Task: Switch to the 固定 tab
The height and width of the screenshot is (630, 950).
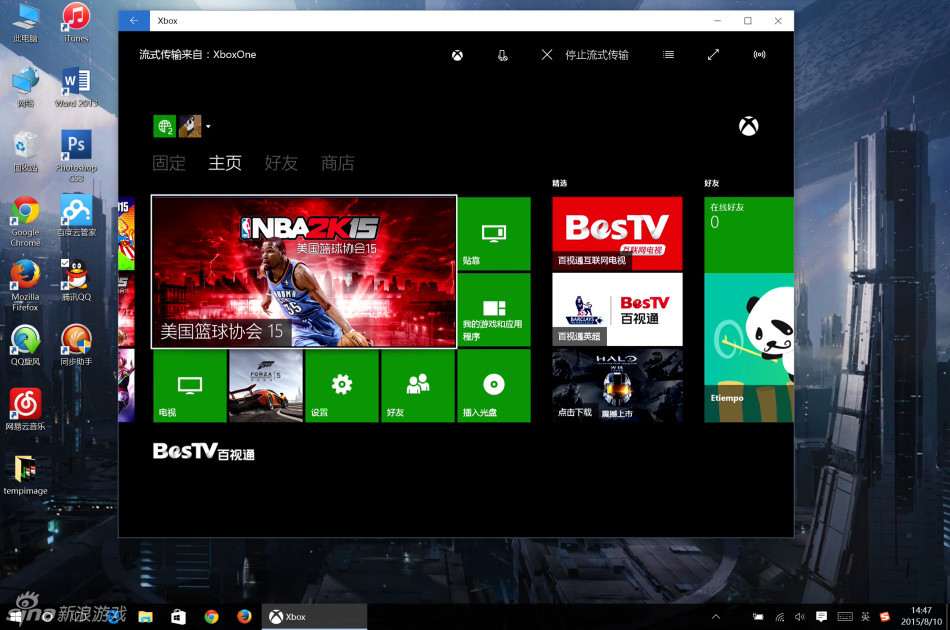Action: point(169,163)
